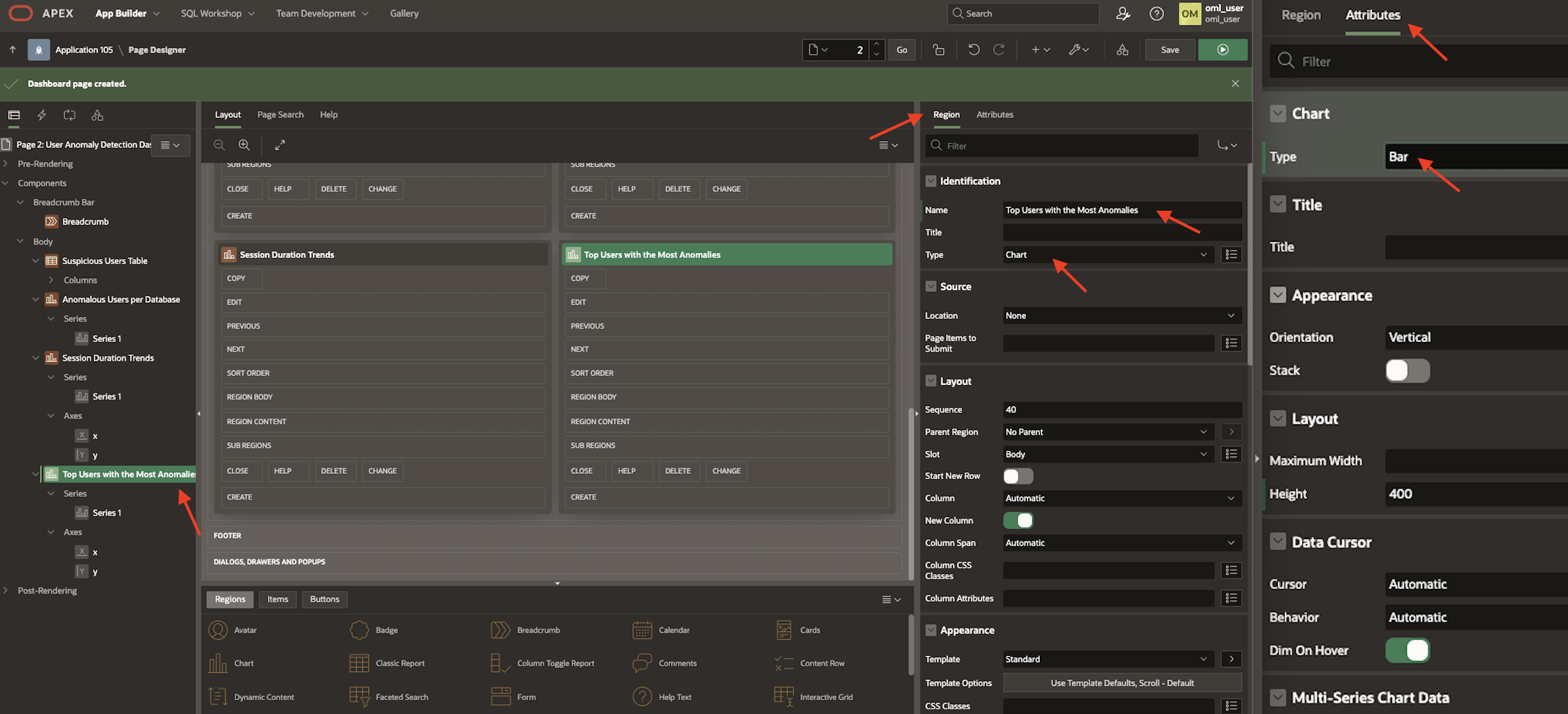The width and height of the screenshot is (1568, 714).
Task: Switch to Dynamic Actions lightning tab icon
Action: click(x=41, y=115)
